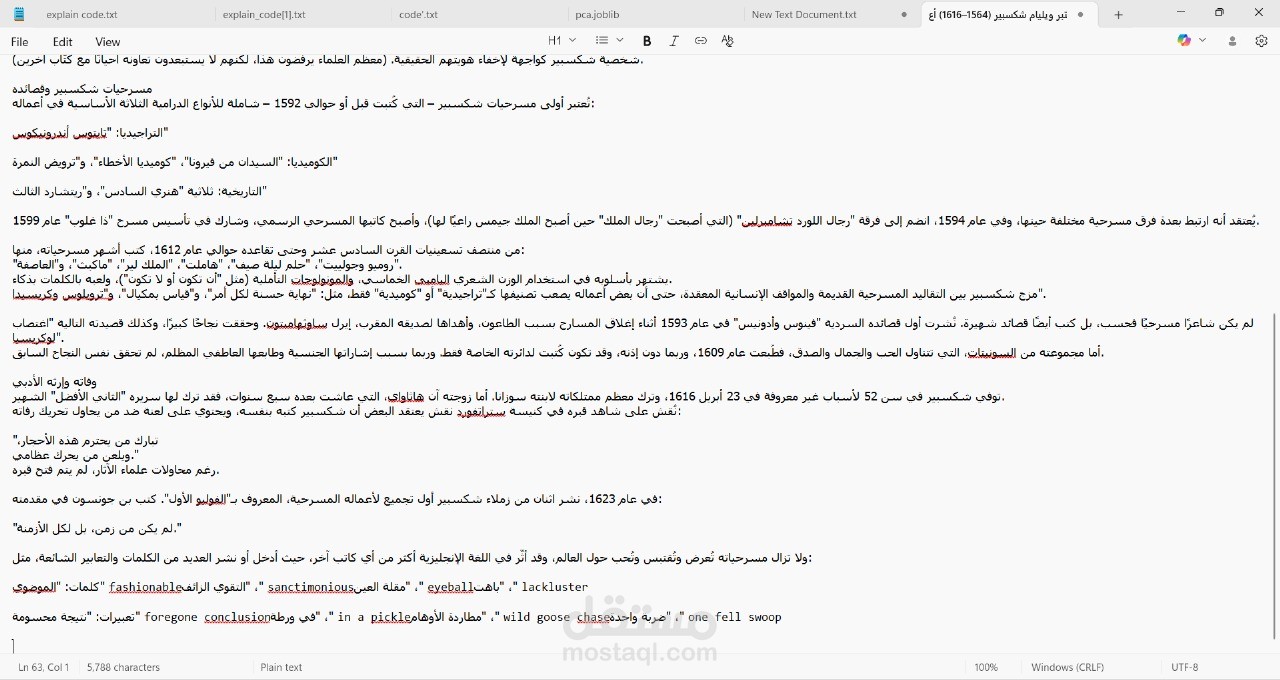Click the heading "مسرحيات شكسبير وقصائده"

tap(83, 89)
